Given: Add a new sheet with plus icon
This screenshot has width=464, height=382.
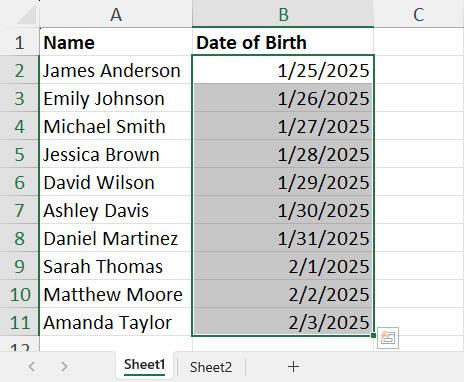Looking at the screenshot, I should [293, 367].
